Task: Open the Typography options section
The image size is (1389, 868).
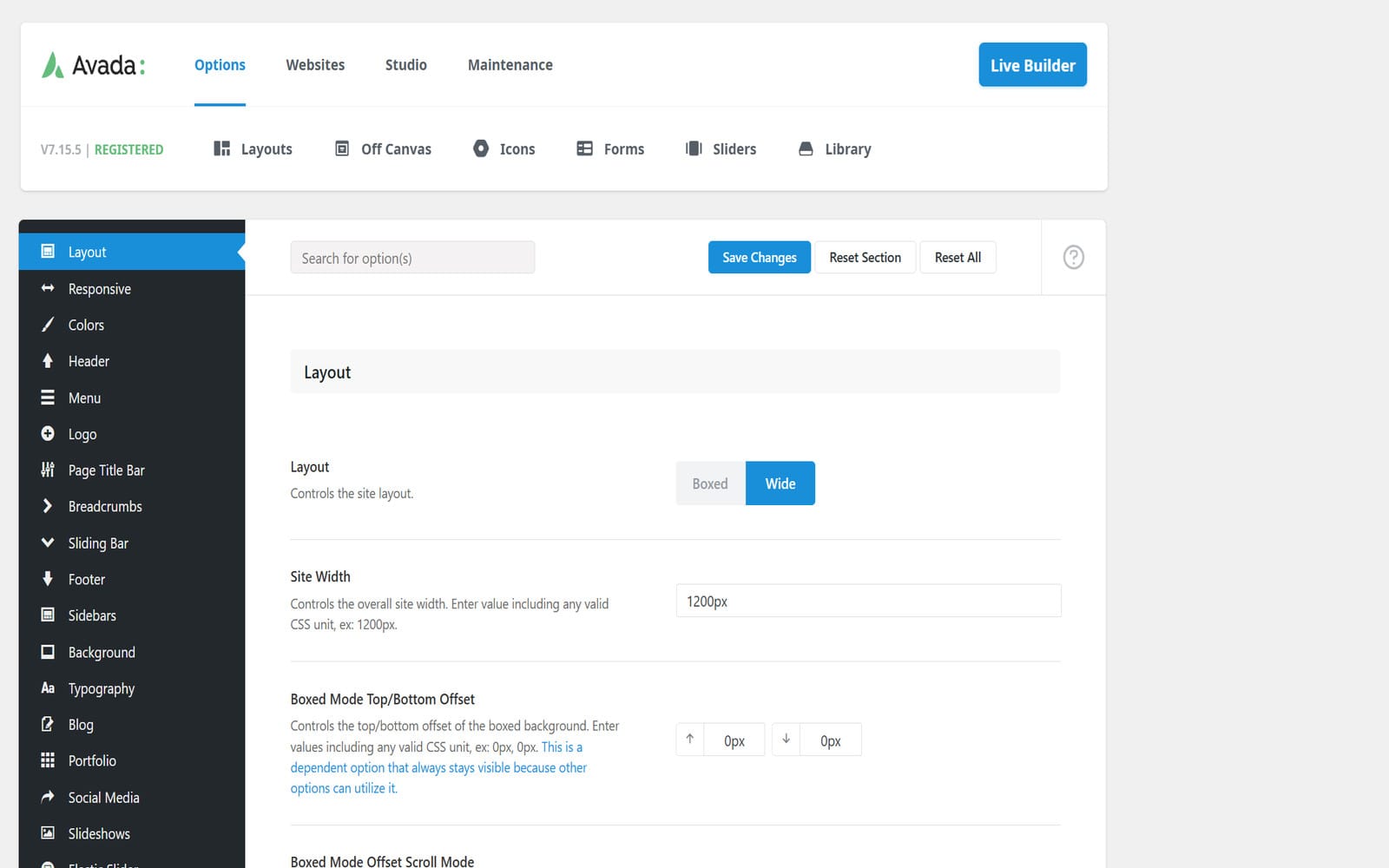Action: pyautogui.click(x=132, y=688)
